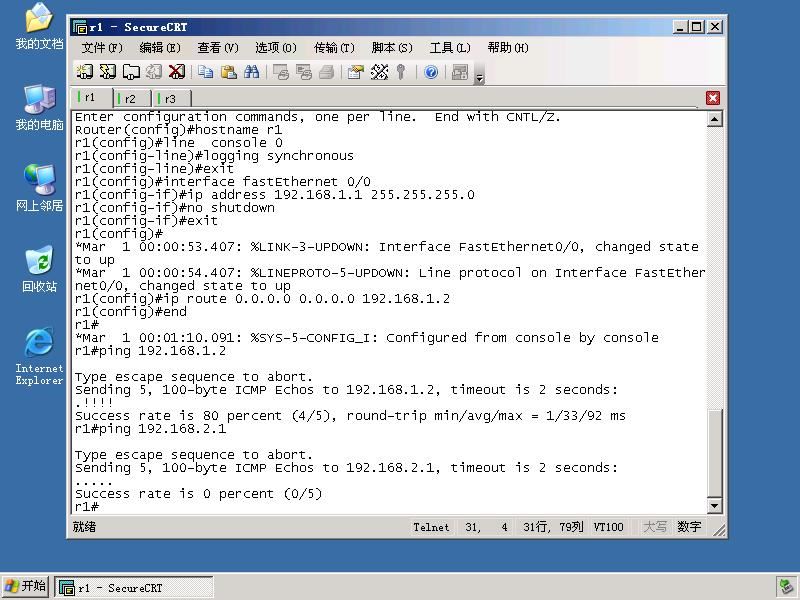Click the greyed printer icon

point(327,72)
